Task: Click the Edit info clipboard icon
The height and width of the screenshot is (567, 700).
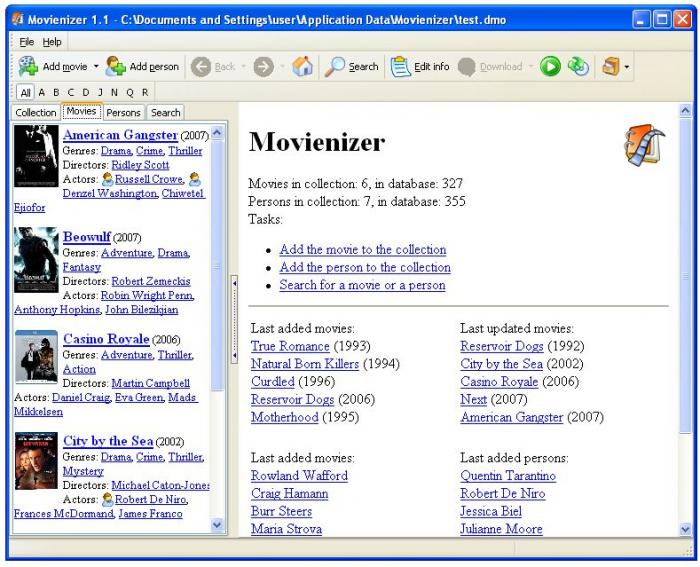Action: tap(400, 67)
